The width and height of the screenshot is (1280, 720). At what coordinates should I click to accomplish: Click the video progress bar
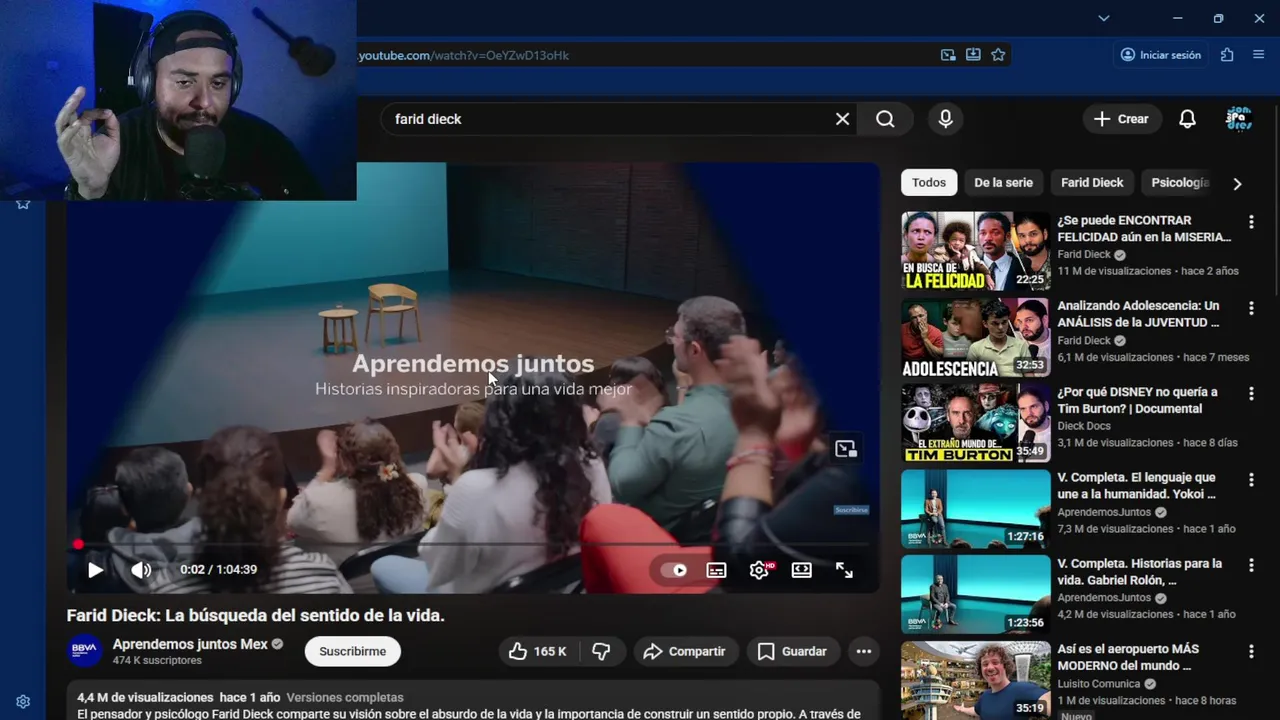pos(473,545)
